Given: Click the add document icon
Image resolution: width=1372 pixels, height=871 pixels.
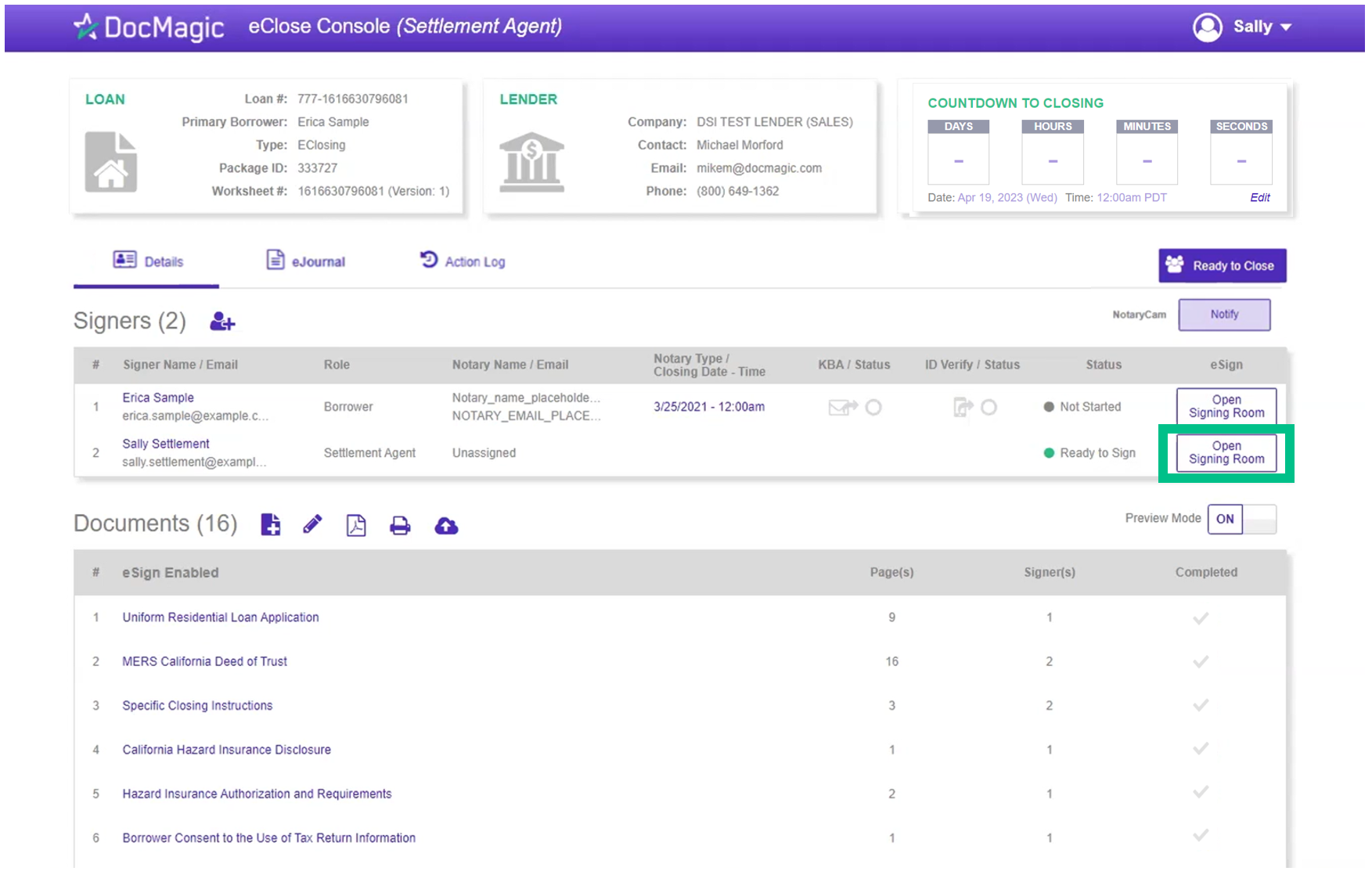Looking at the screenshot, I should pos(271,525).
